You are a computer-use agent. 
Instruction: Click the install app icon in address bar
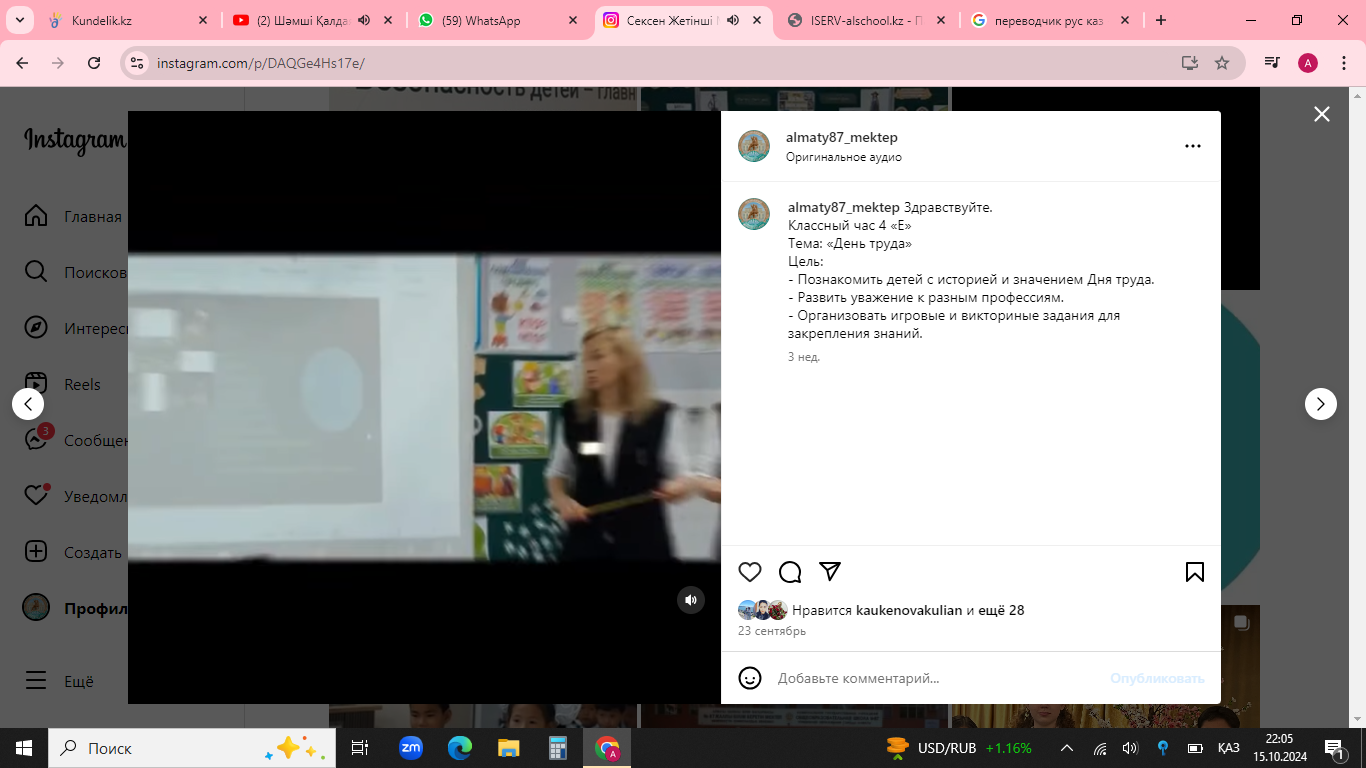tap(1189, 63)
